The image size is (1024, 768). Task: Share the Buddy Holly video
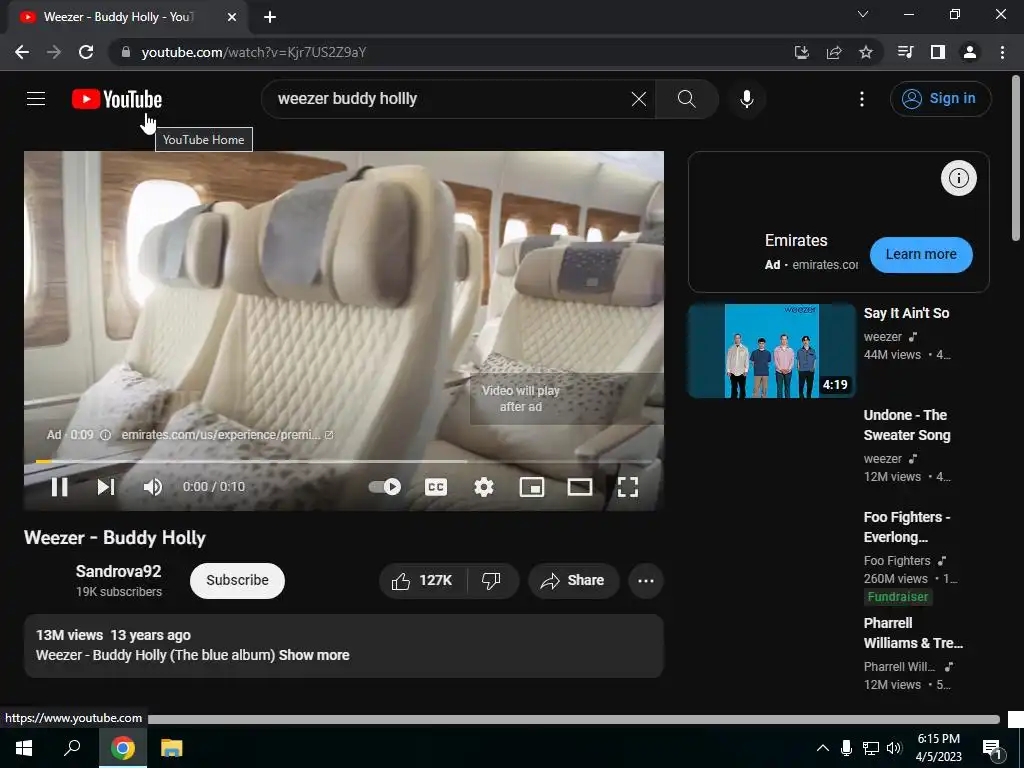[x=573, y=580]
